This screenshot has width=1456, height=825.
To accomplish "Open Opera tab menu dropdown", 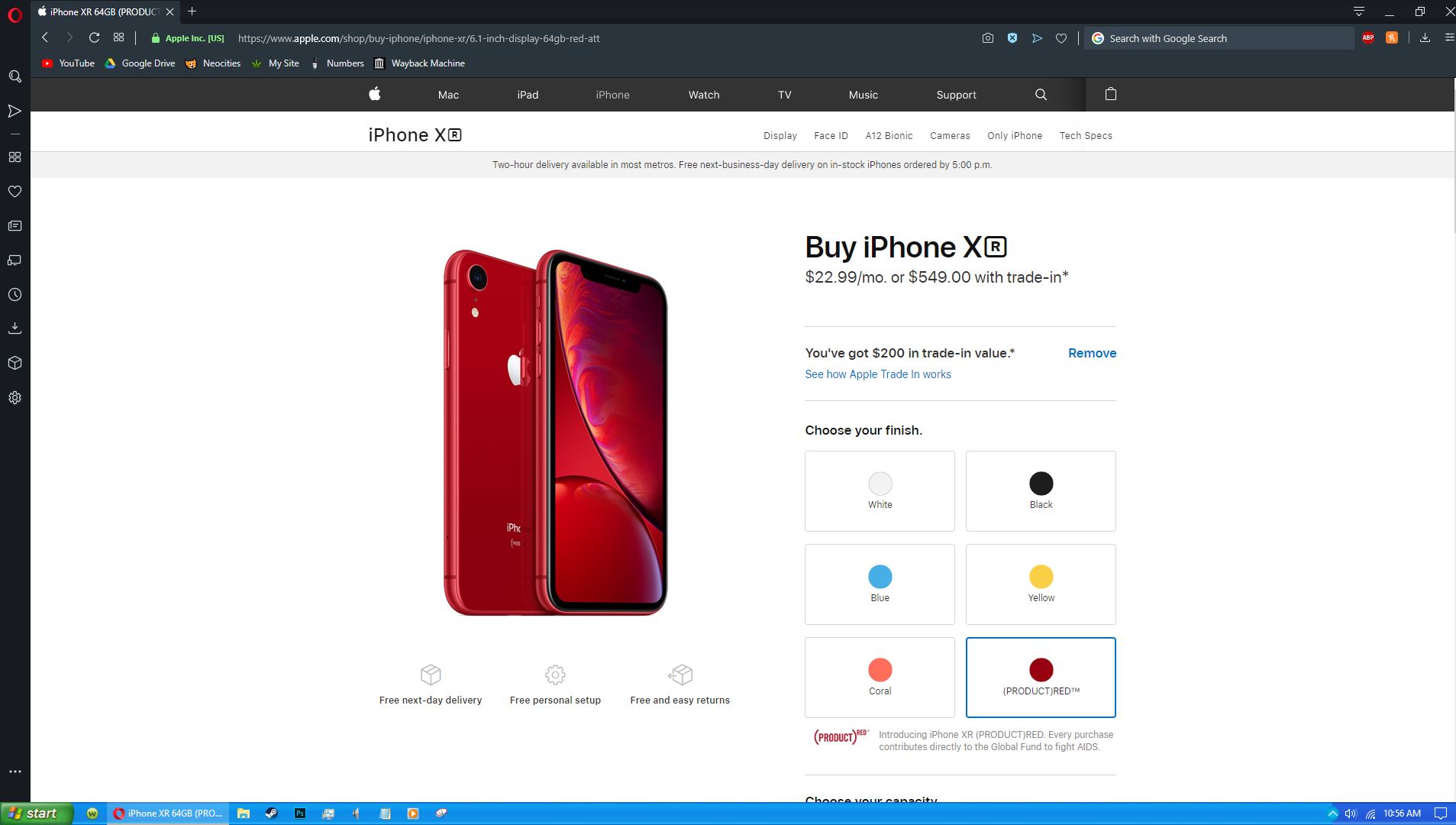I will tap(1358, 11).
